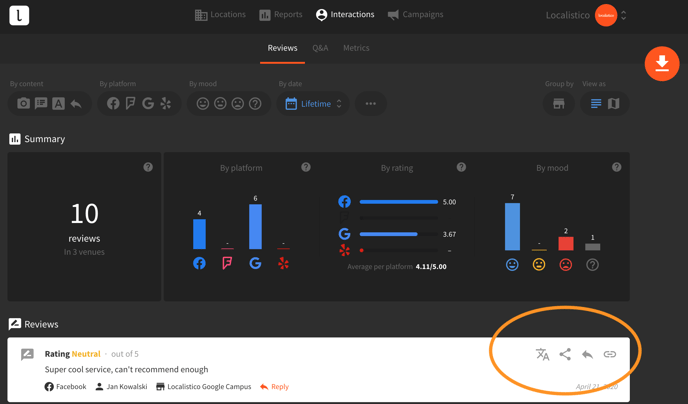Toggle the translated text content filter
688x404 pixels.
point(58,104)
